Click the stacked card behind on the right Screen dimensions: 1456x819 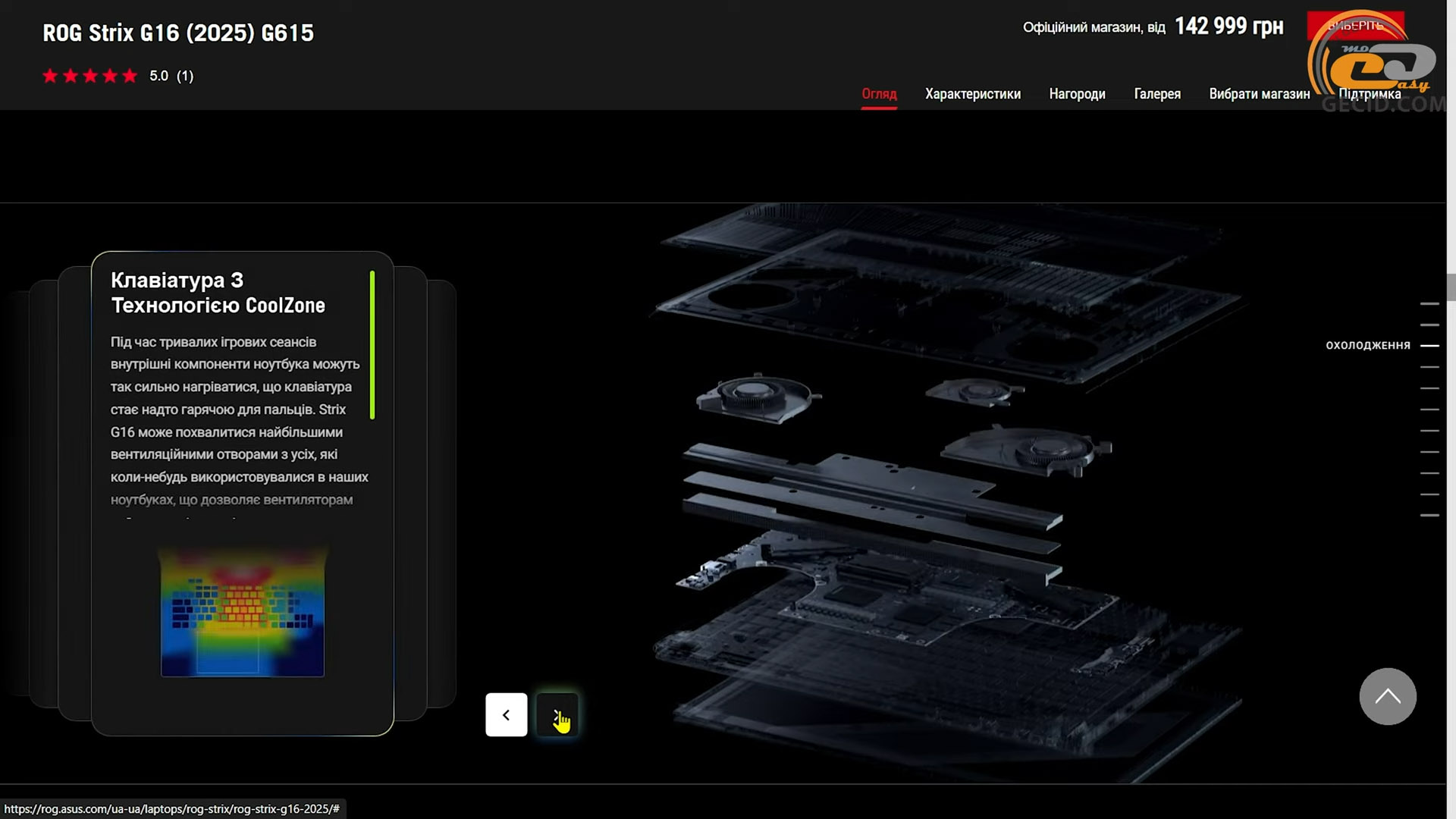tap(411, 493)
